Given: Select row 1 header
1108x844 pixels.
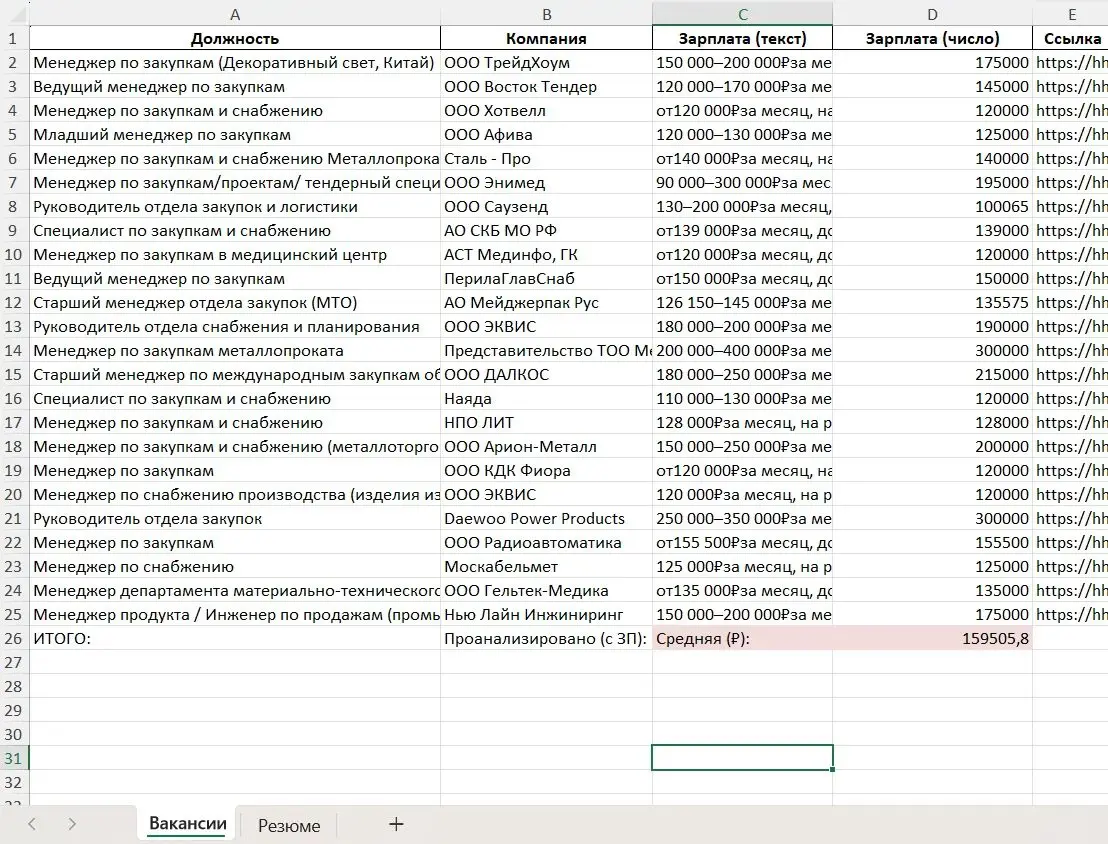Looking at the screenshot, I should pyautogui.click(x=14, y=39).
